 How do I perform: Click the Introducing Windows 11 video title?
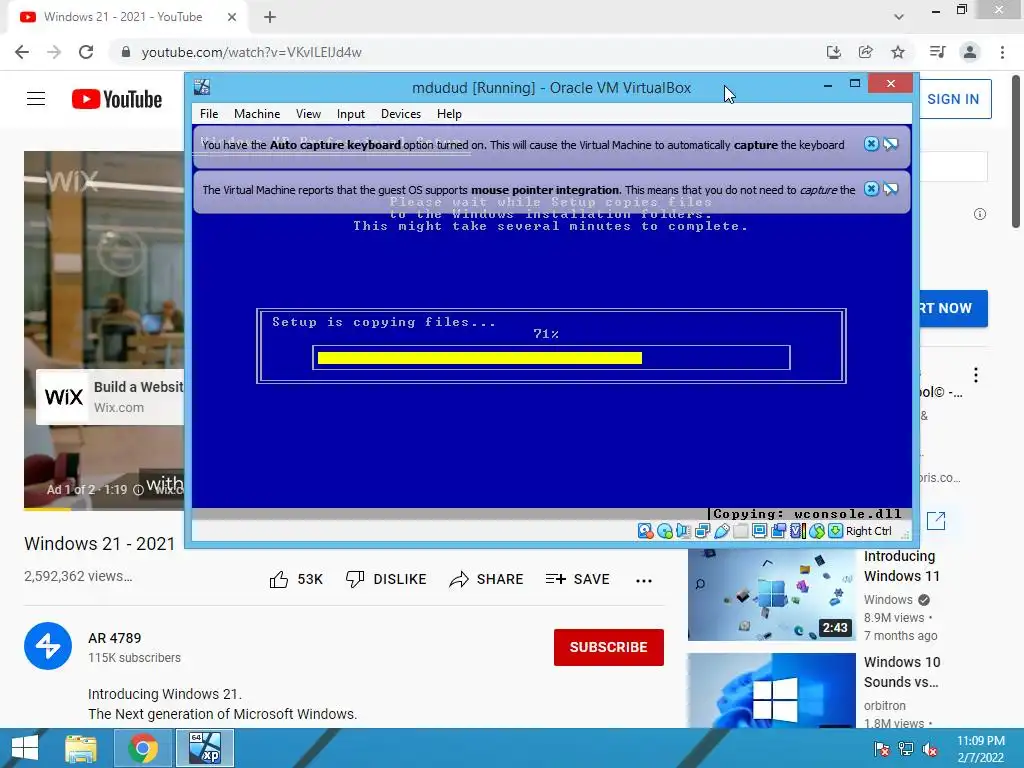tap(901, 566)
